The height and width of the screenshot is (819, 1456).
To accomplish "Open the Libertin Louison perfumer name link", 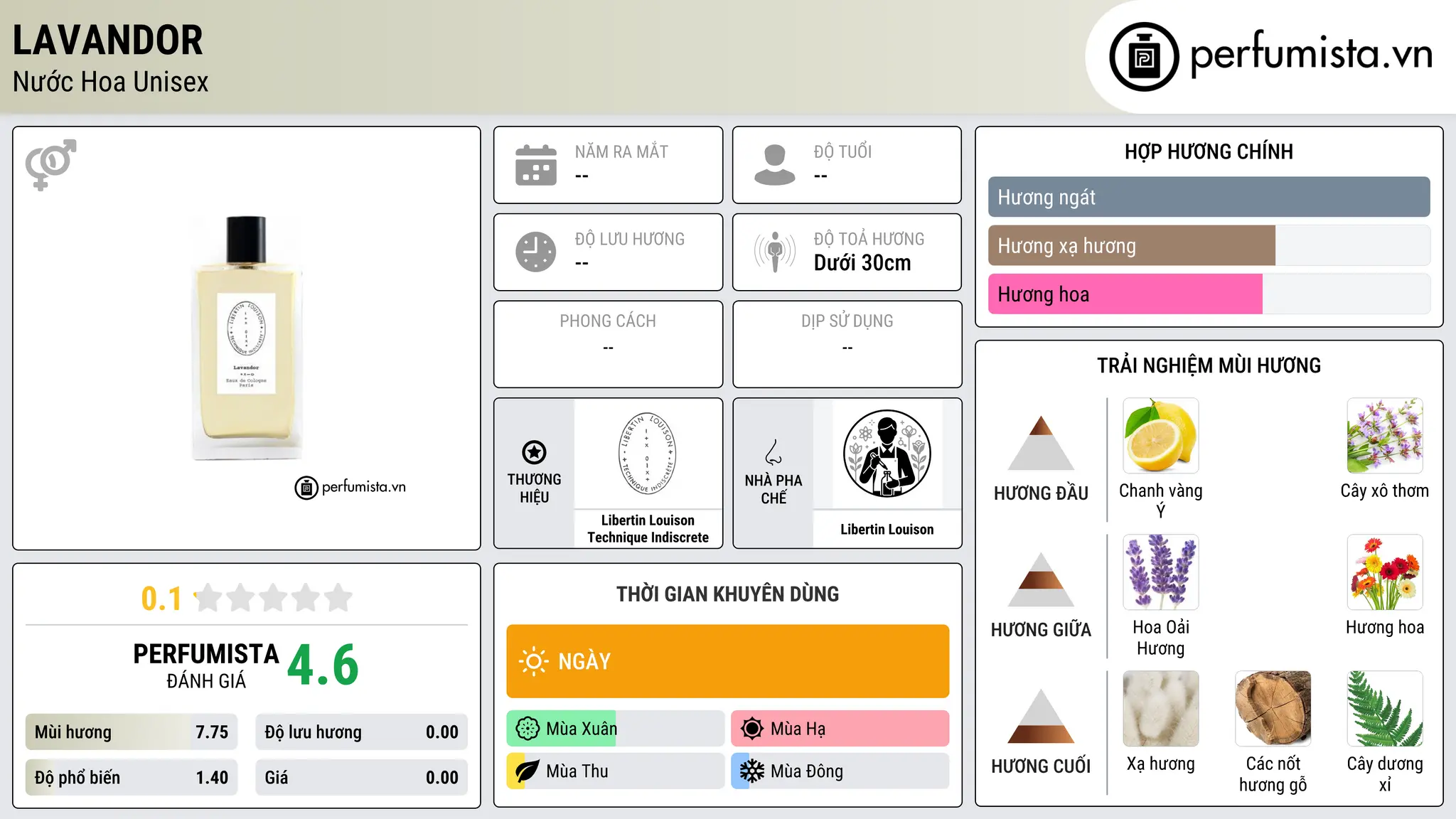I will coord(887,530).
